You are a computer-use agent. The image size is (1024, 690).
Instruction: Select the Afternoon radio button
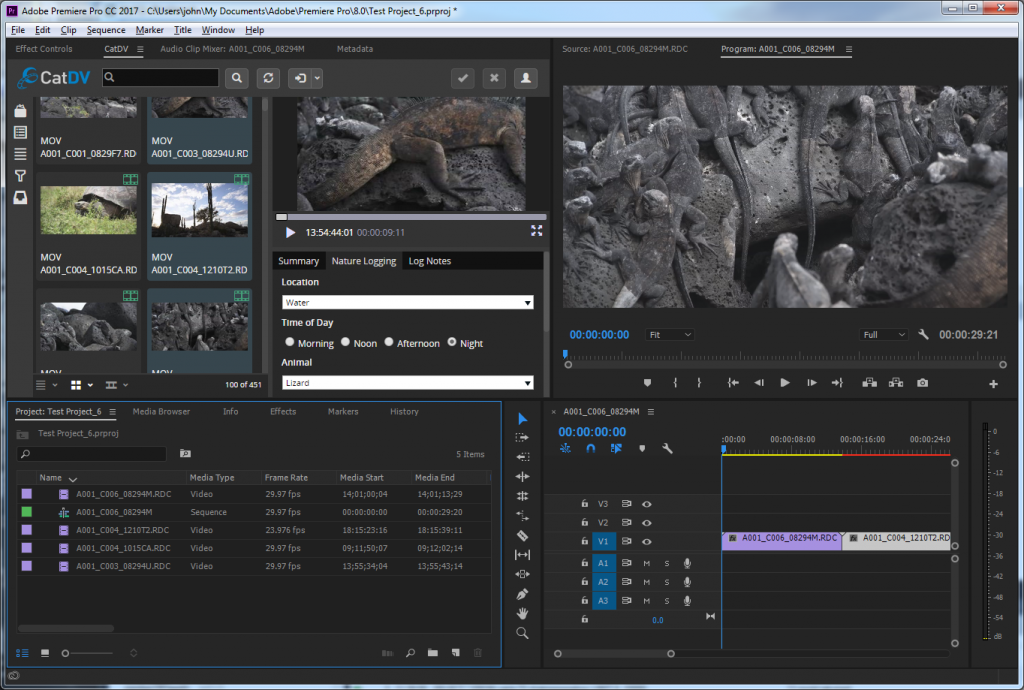(389, 342)
